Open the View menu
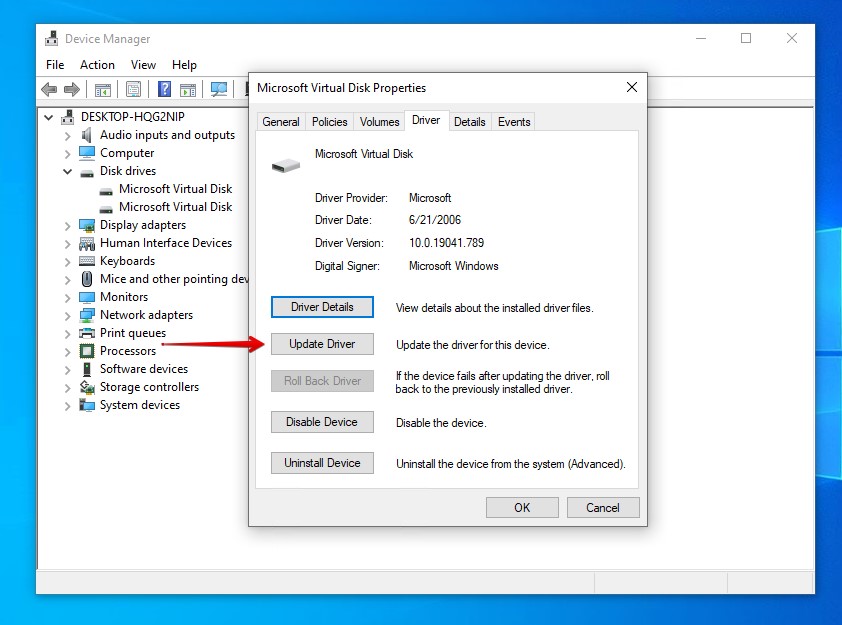The image size is (842, 625). (x=143, y=65)
